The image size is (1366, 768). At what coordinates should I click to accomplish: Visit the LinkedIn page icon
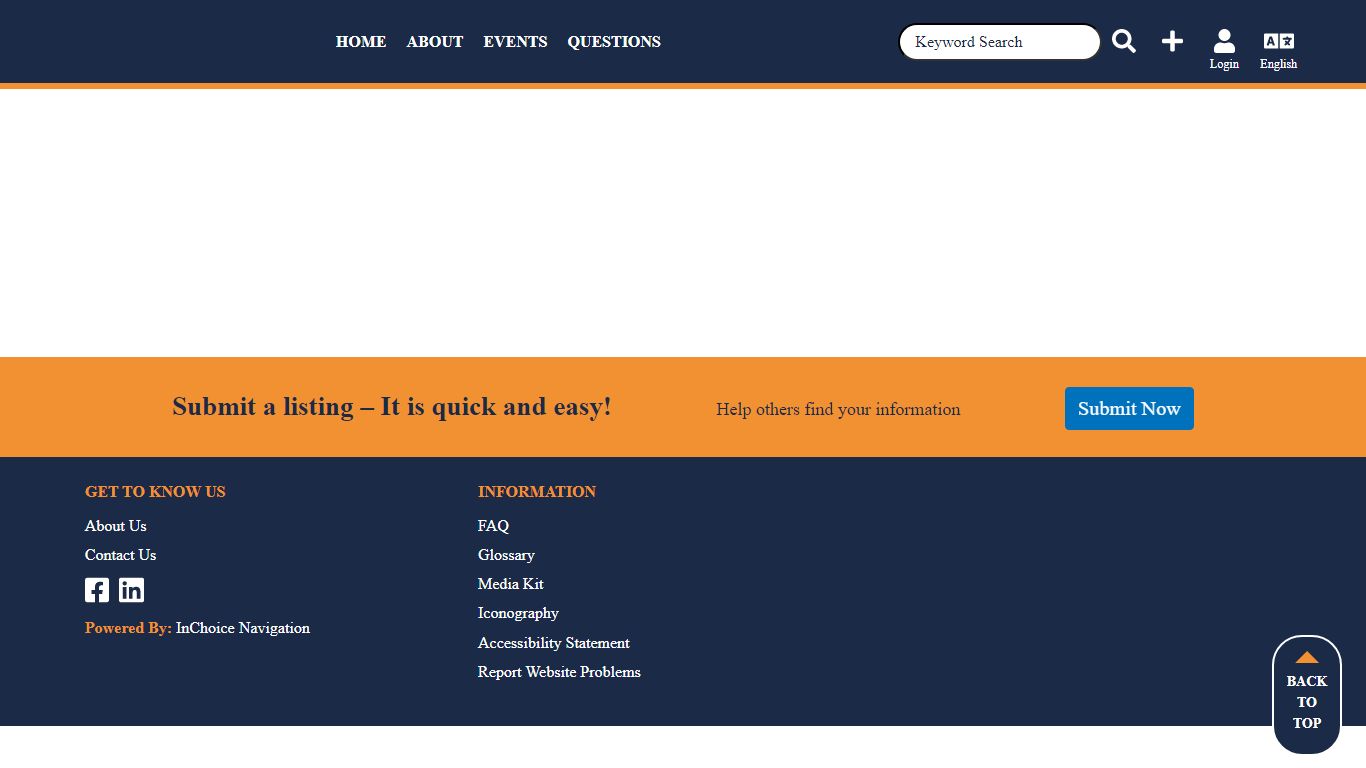(131, 590)
